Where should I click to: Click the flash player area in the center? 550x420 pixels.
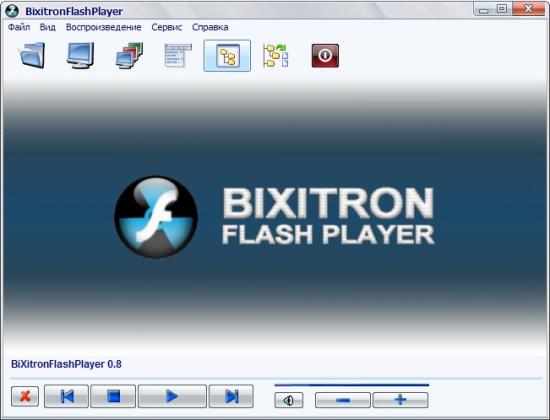275,216
